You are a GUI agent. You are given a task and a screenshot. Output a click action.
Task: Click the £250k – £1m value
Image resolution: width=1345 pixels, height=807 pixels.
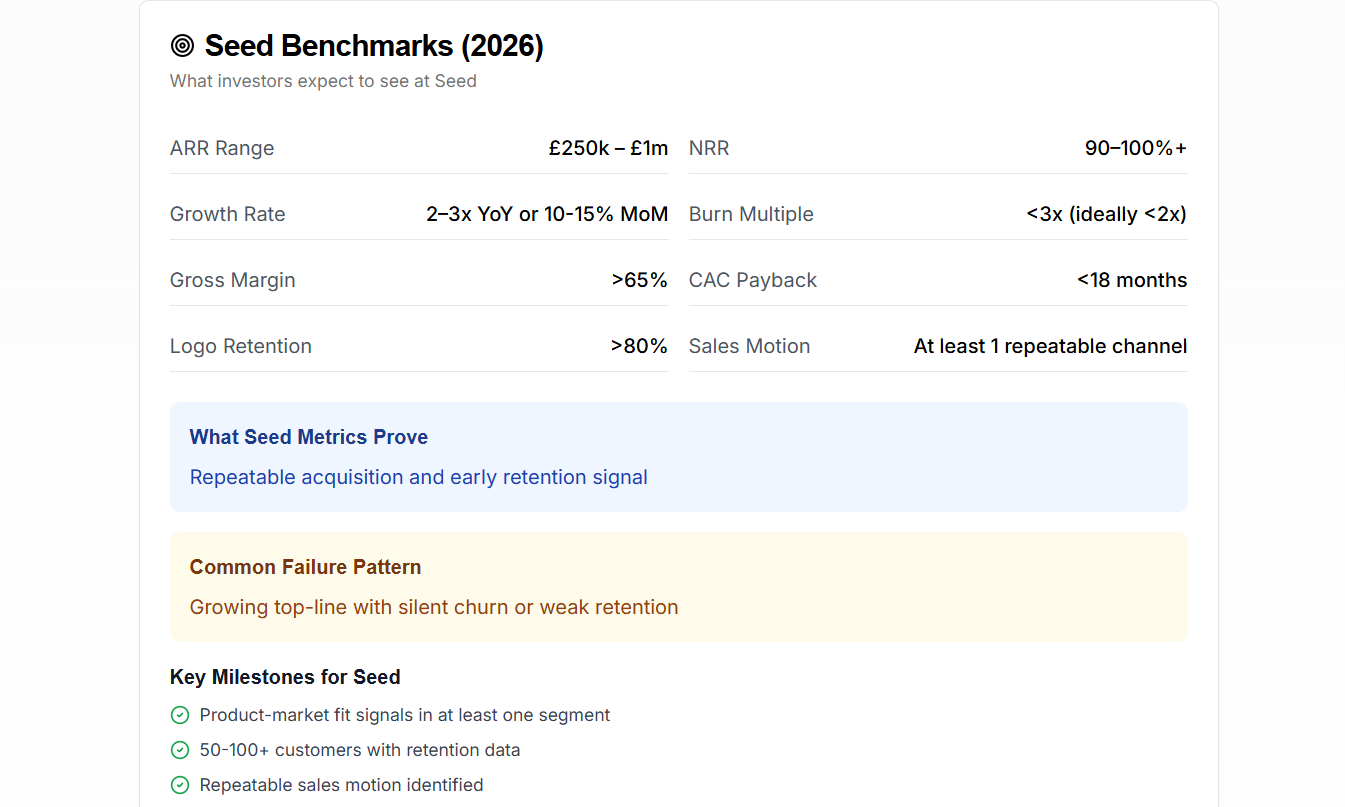pos(608,148)
